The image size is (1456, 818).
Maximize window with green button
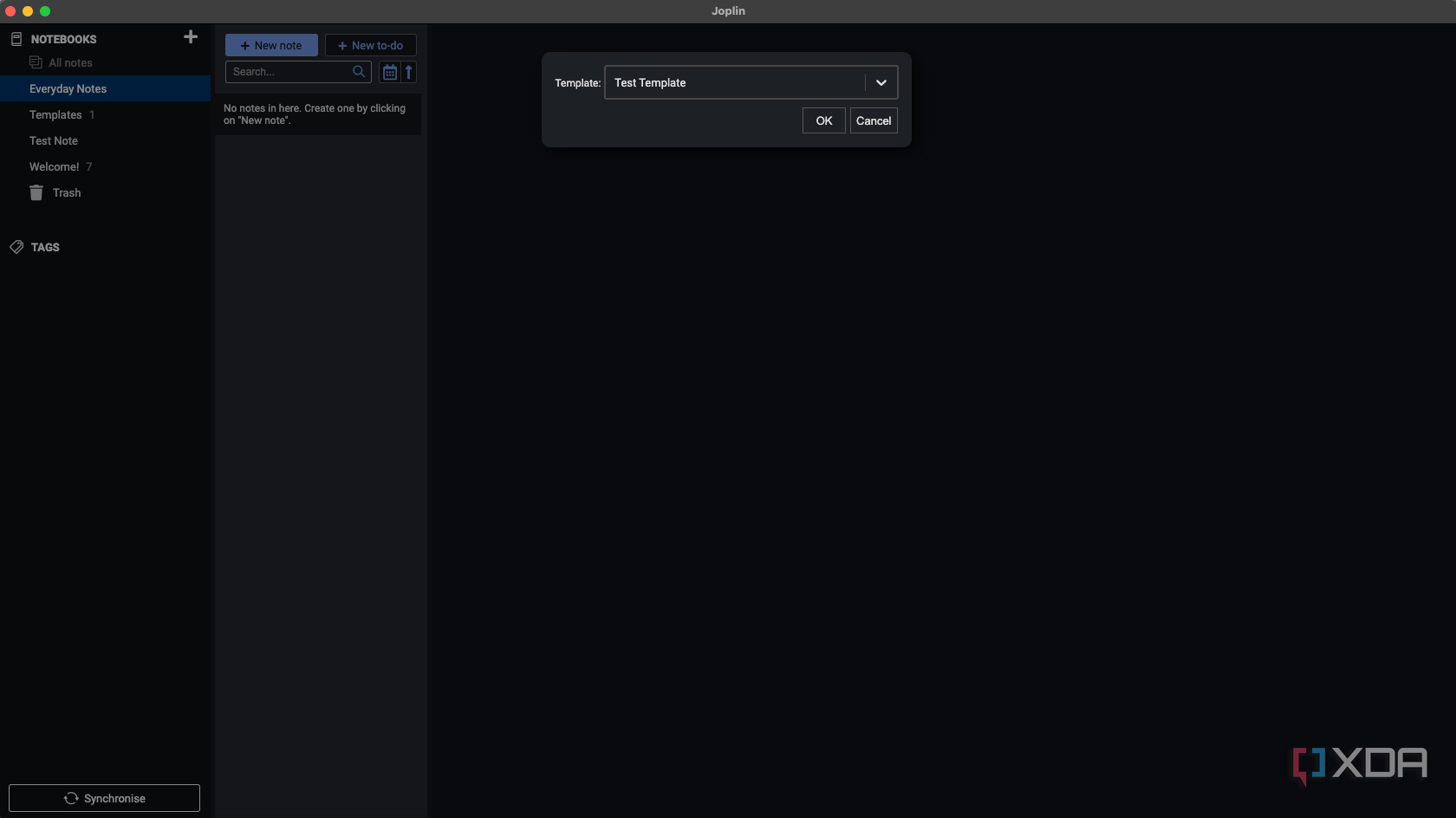pyautogui.click(x=45, y=11)
